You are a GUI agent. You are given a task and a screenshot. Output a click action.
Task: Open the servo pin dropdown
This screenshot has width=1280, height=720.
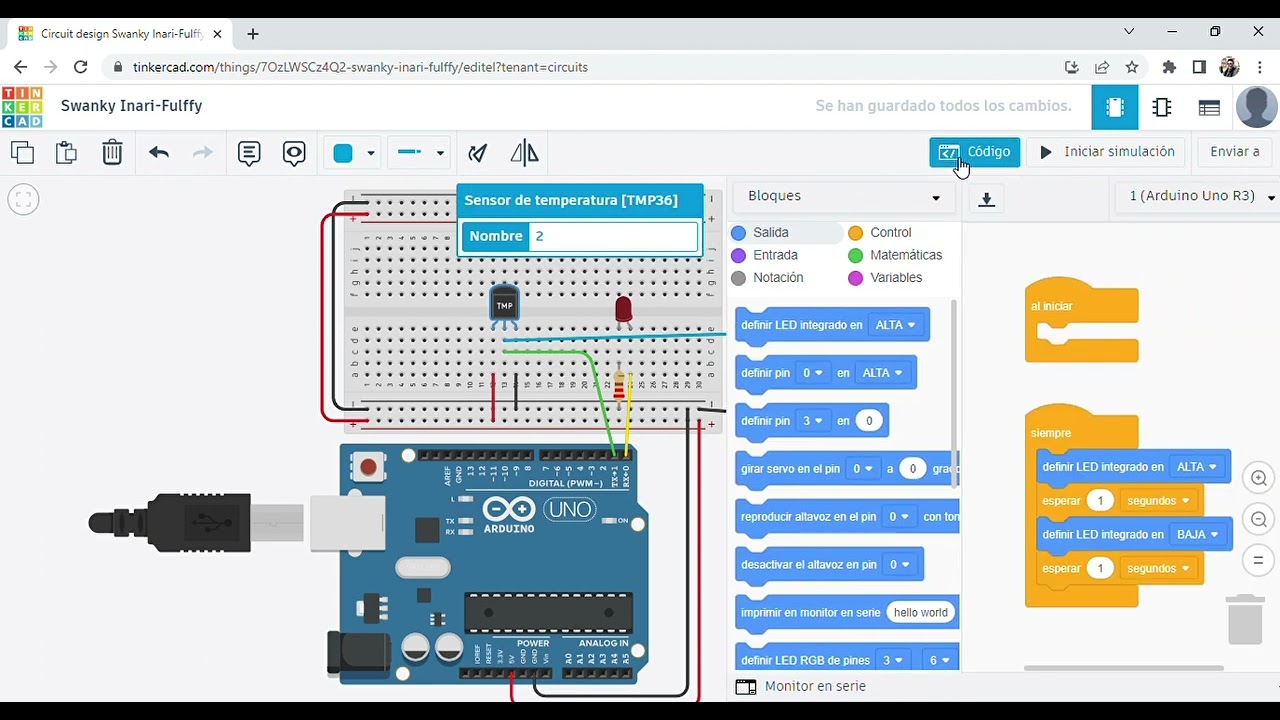[x=863, y=469]
